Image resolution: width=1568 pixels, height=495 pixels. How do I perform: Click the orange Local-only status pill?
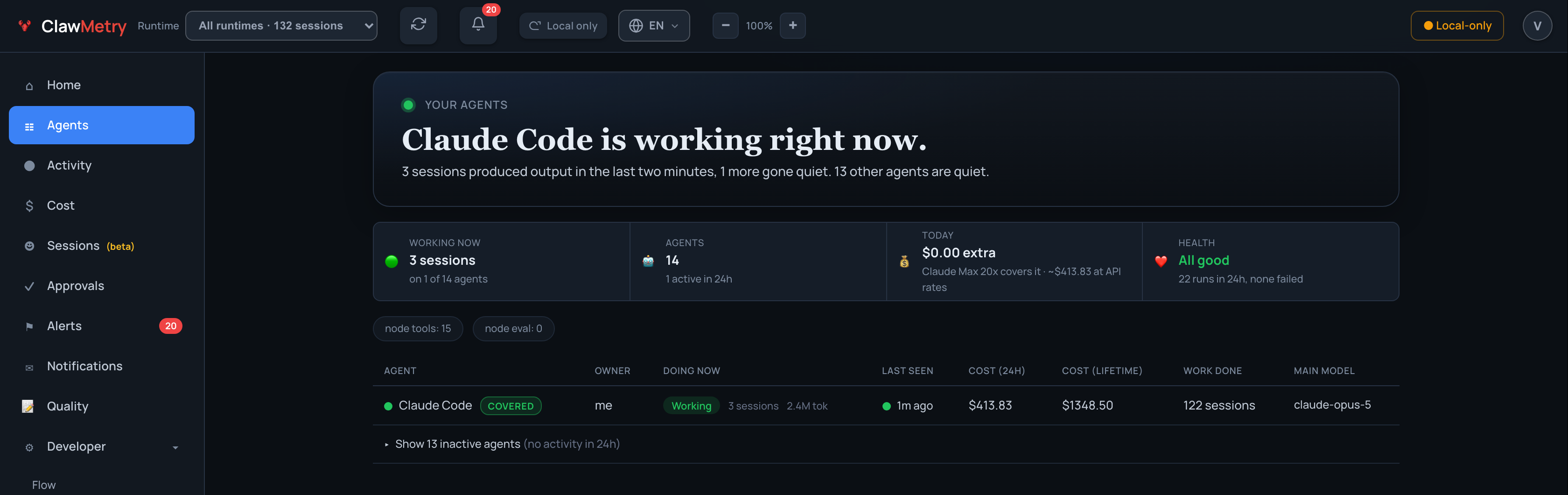click(x=1456, y=26)
